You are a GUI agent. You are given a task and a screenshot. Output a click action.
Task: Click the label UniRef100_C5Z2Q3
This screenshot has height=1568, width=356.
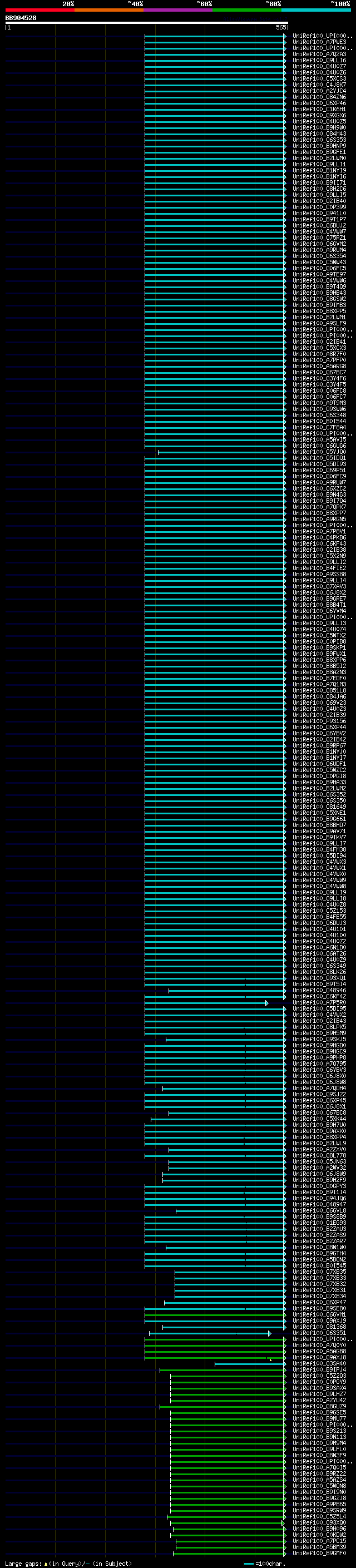click(319, 1376)
